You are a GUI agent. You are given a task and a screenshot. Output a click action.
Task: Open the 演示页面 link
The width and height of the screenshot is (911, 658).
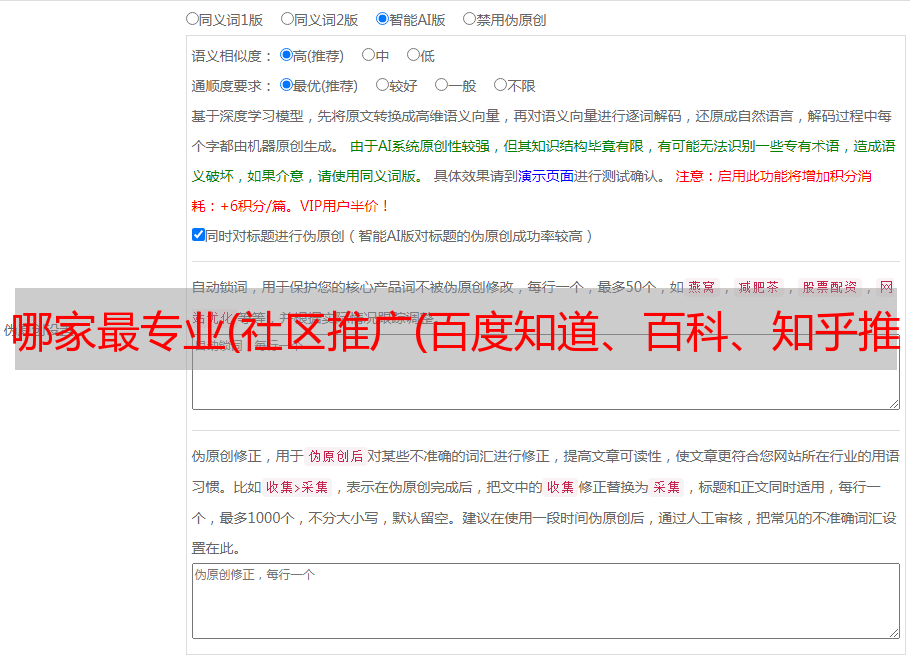click(546, 176)
